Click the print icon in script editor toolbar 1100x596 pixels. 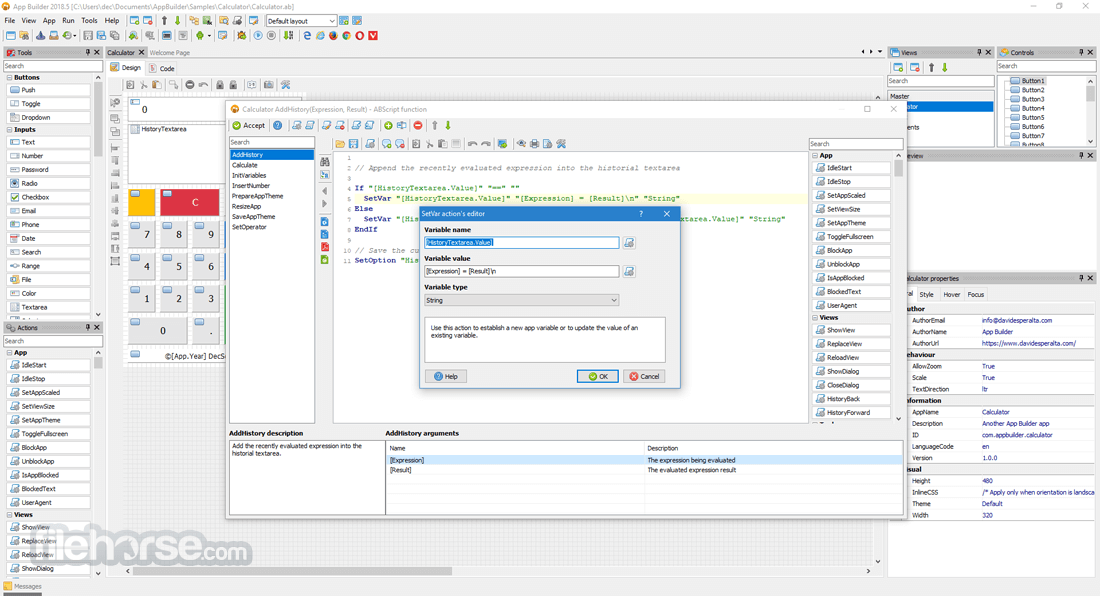(x=535, y=144)
